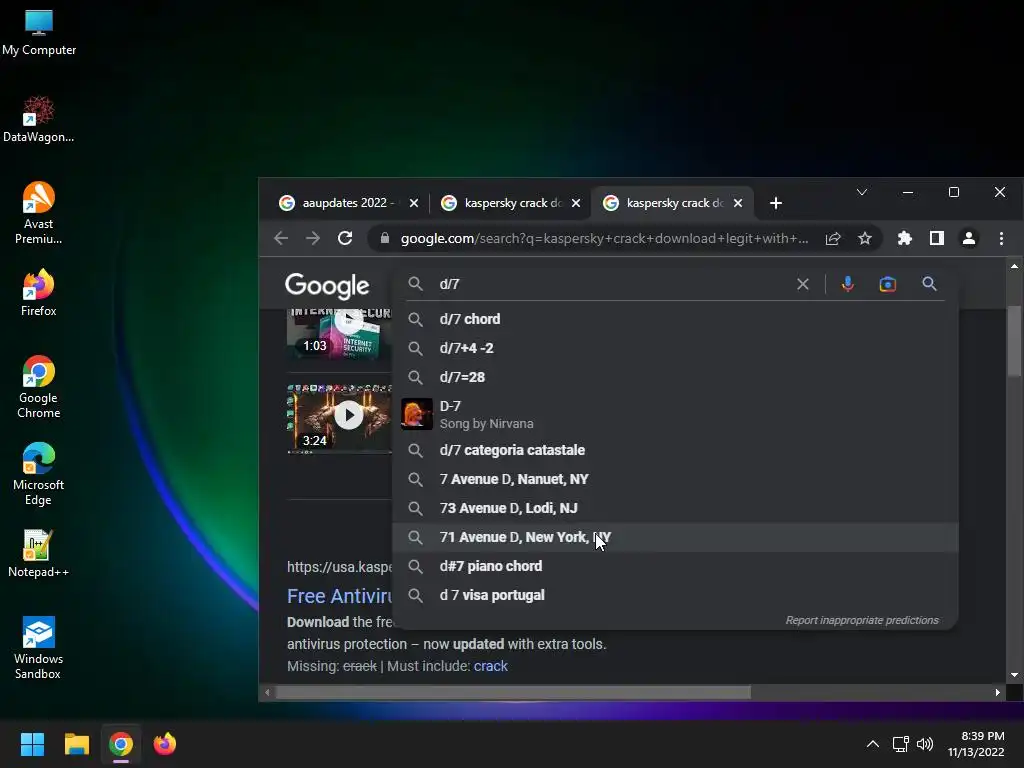Launch Firefox desktop shortcut
The image size is (1024, 768).
click(x=39, y=293)
